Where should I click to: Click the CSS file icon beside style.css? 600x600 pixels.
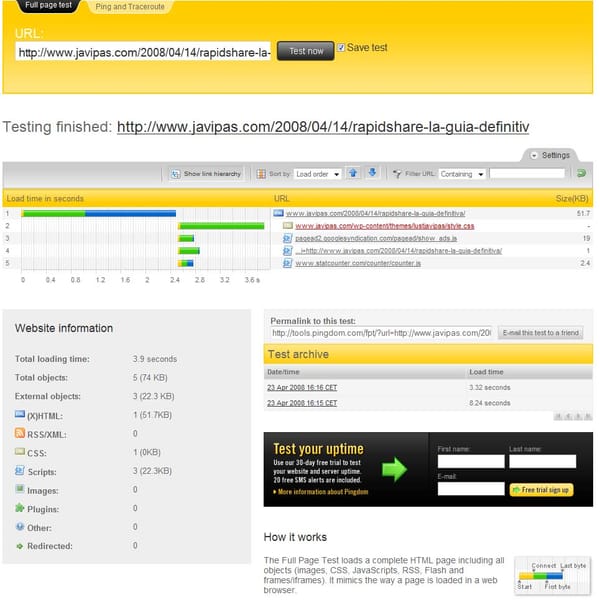[x=288, y=226]
